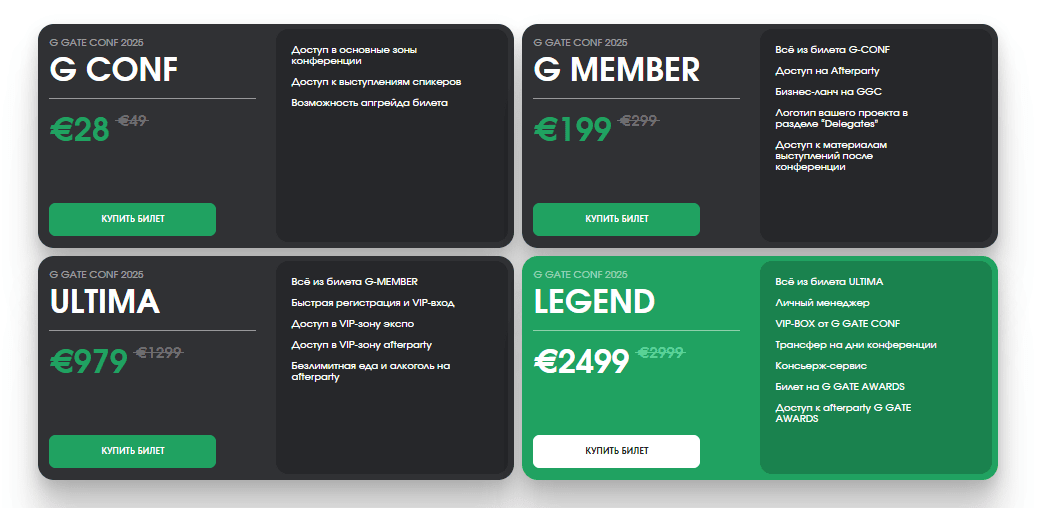Select the €199 price label
Screen dimensions: 1059x508
pyautogui.click(x=572, y=130)
